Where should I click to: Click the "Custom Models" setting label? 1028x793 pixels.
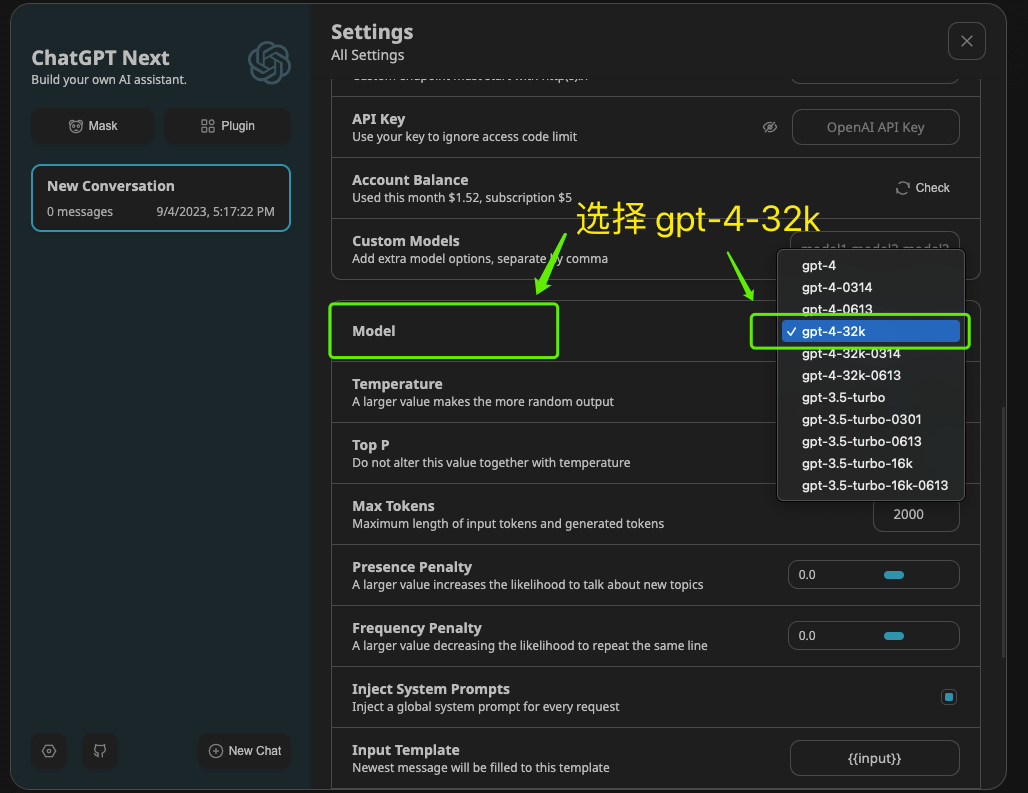(405, 241)
